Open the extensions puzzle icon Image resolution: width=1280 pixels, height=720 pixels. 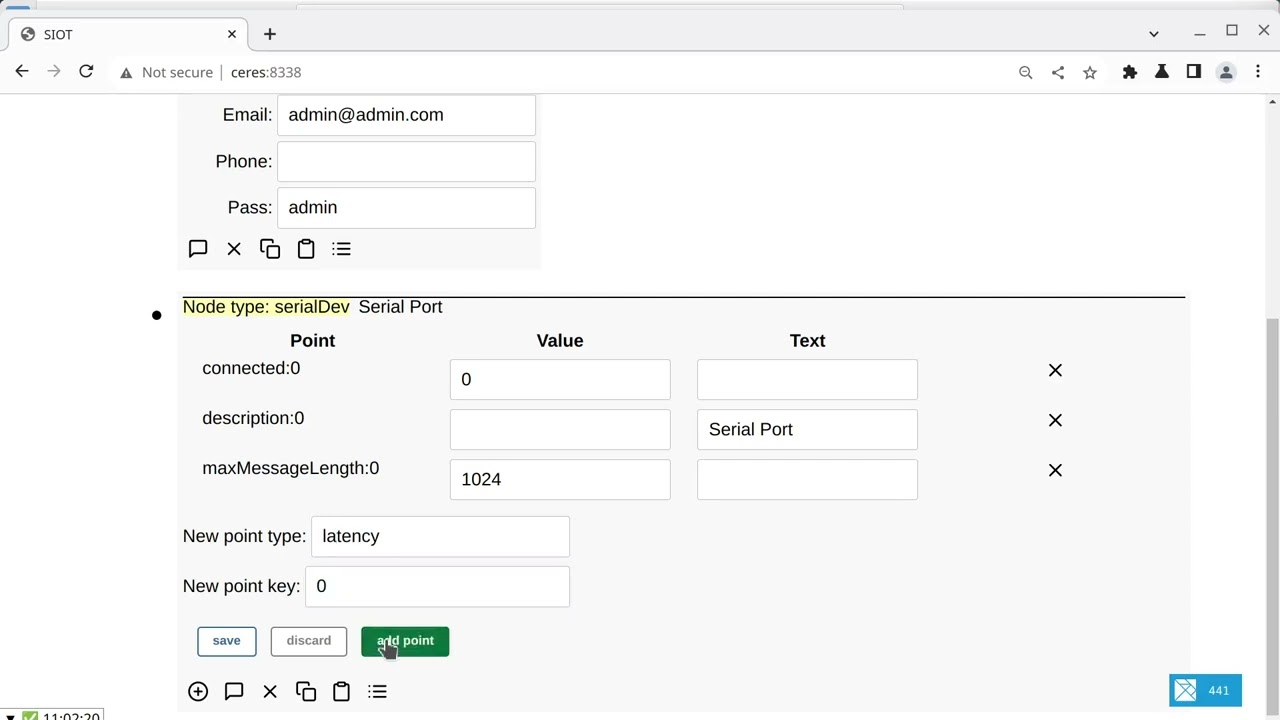pyautogui.click(x=1130, y=72)
